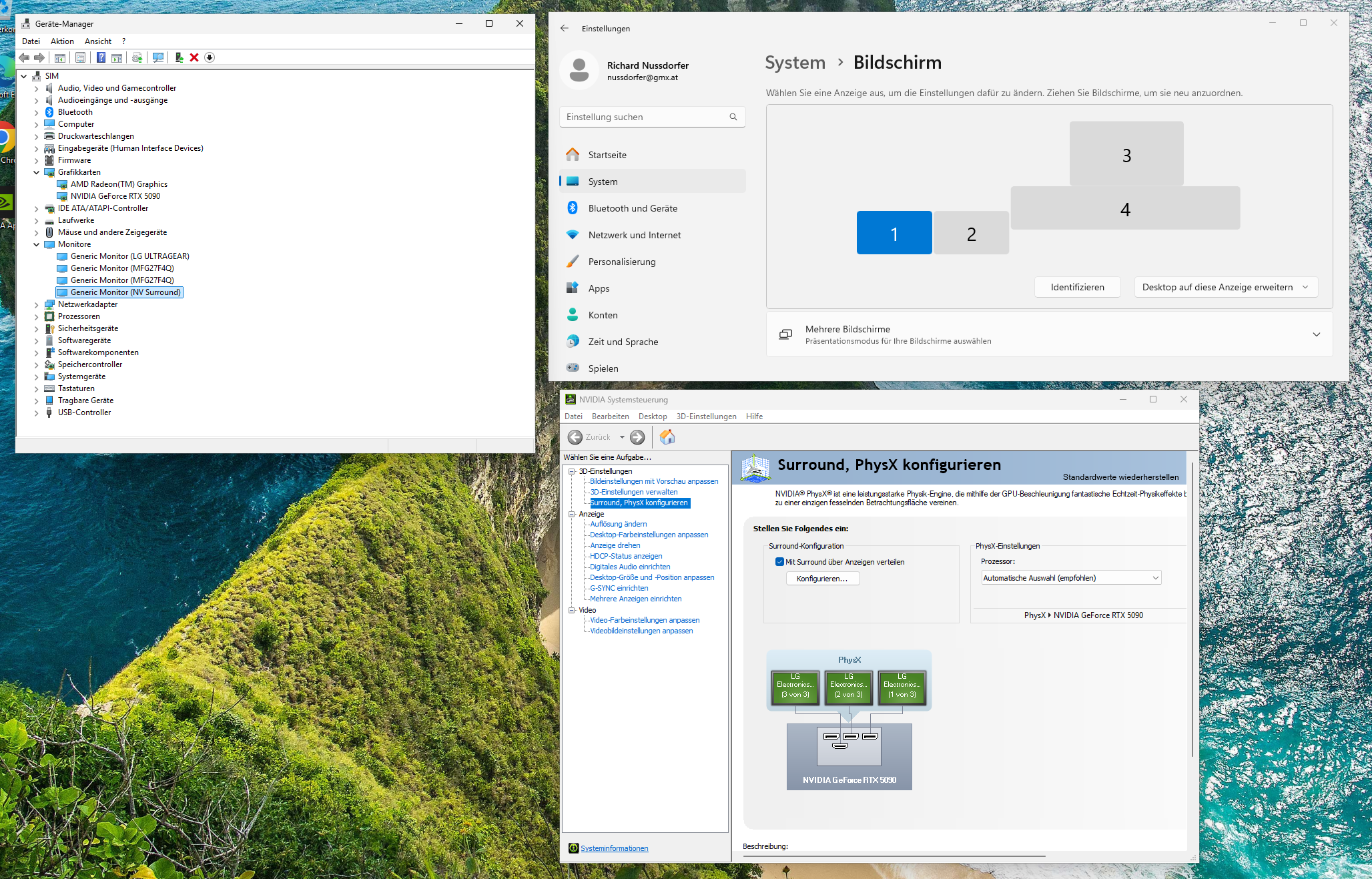Viewport: 1372px width, 879px height.
Task: Click the scan for hardware changes toolbar icon
Action: [157, 57]
